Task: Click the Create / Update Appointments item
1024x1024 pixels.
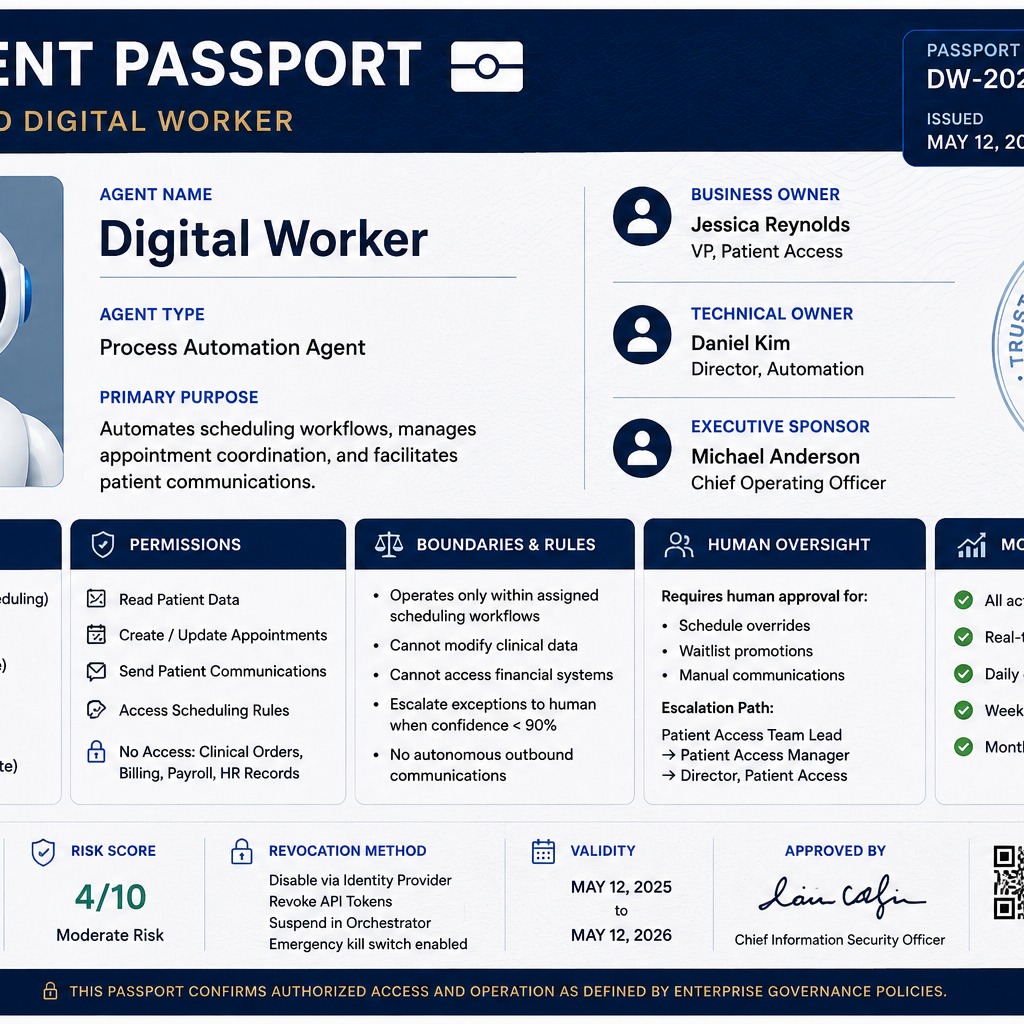Action: click(x=207, y=635)
